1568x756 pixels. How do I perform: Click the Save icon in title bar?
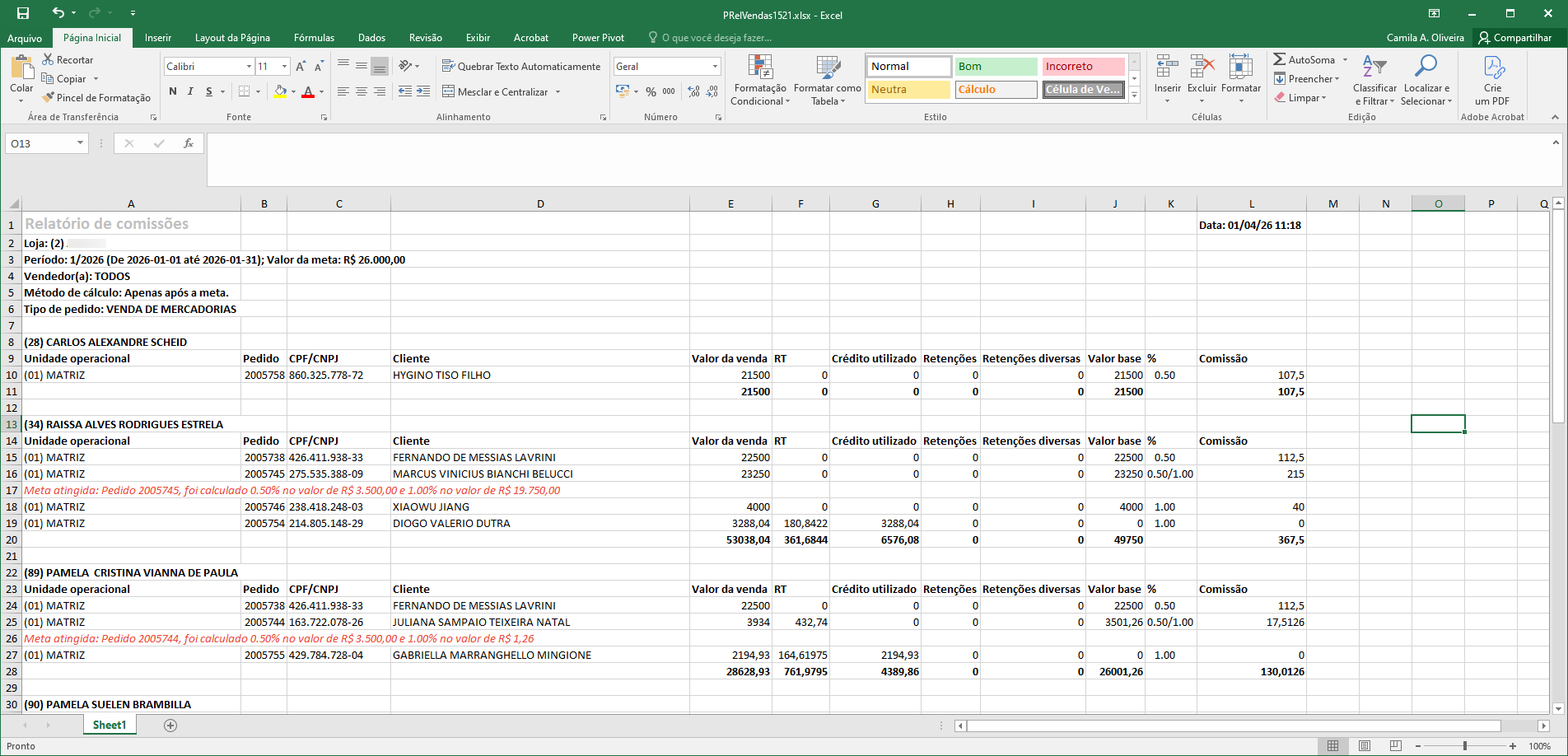tap(23, 13)
